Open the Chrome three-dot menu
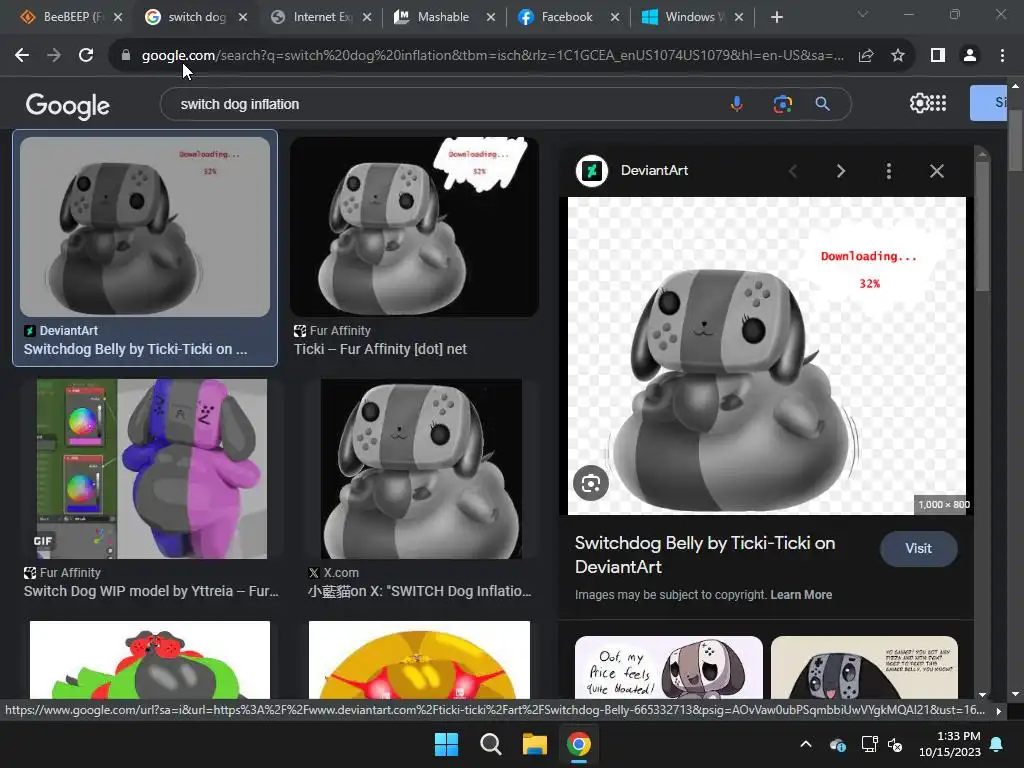 pyautogui.click(x=1002, y=56)
